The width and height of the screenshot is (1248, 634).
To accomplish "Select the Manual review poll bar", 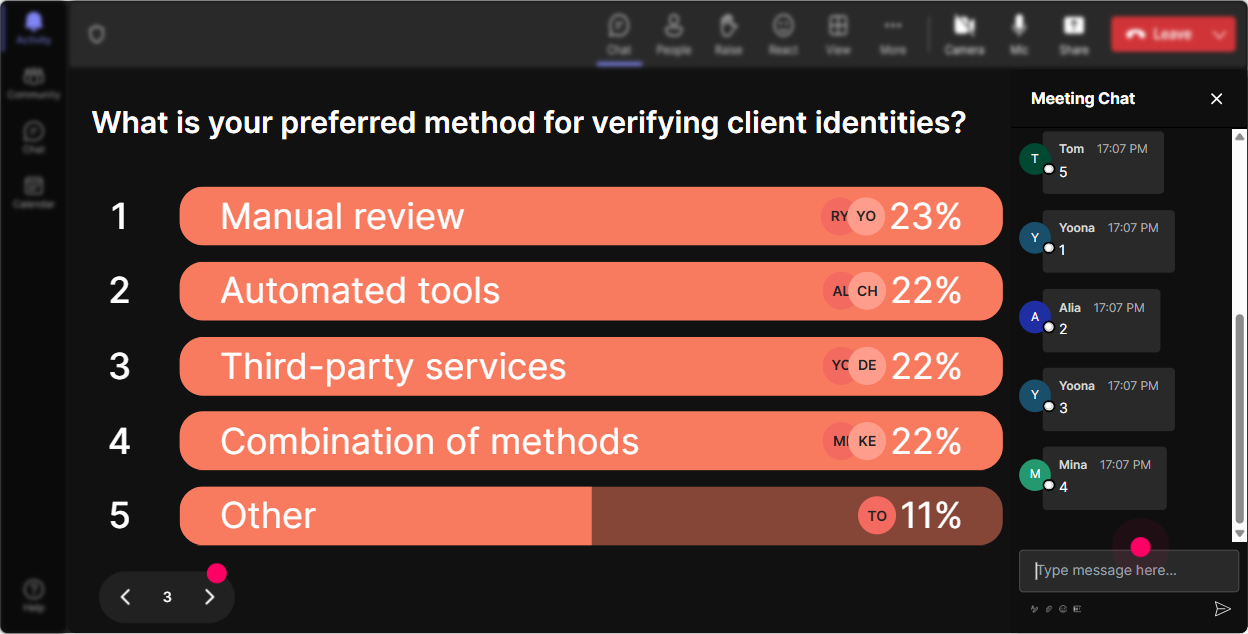I will coord(591,216).
